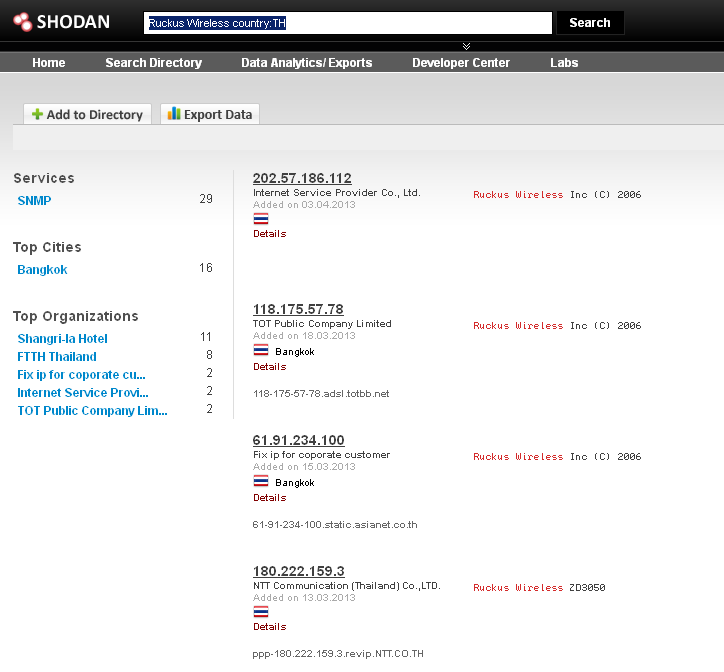Click SNMP count 29
The height and width of the screenshot is (672, 724).
click(206, 199)
